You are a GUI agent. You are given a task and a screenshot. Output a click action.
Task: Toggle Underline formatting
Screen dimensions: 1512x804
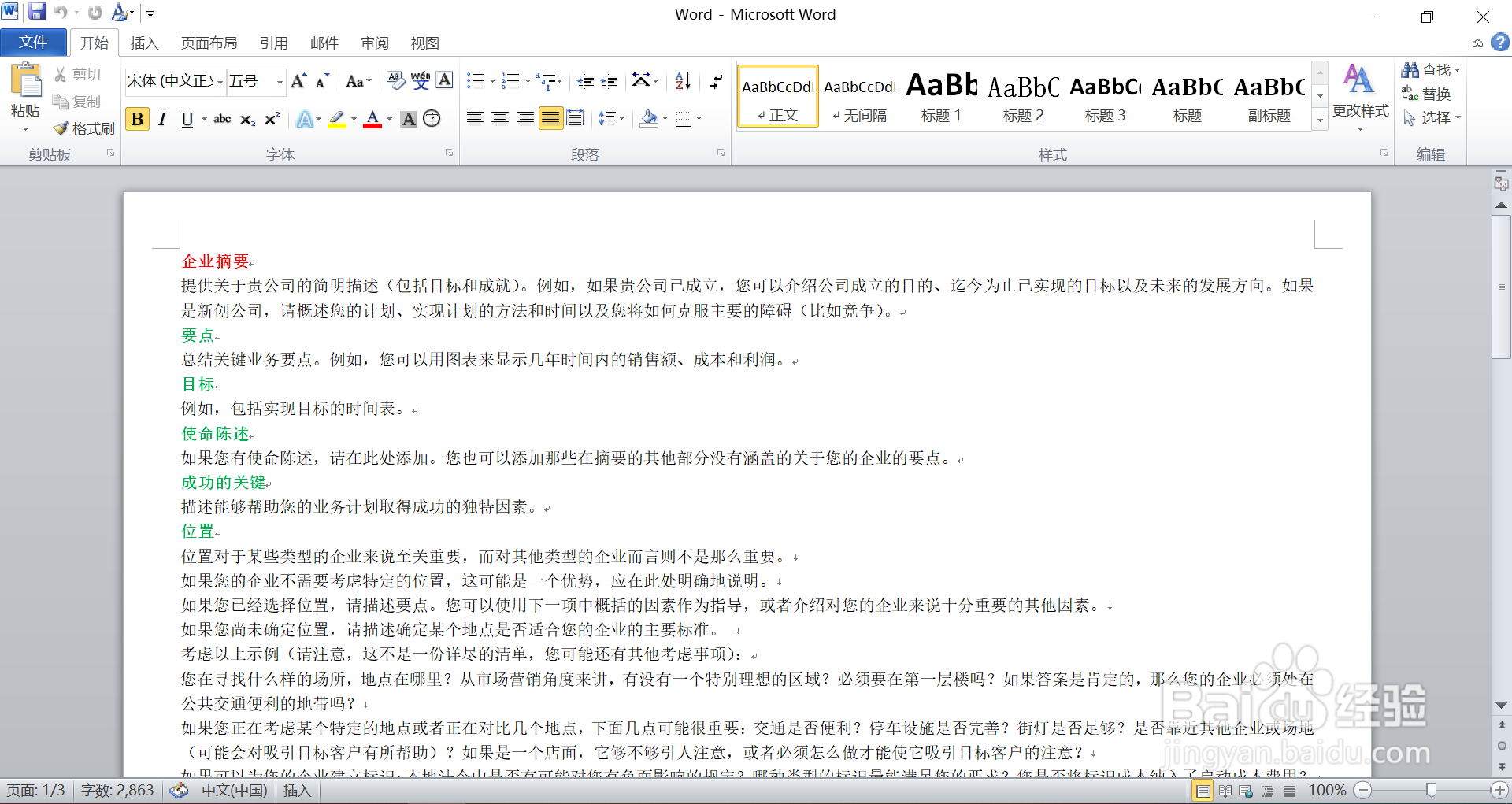coord(187,119)
